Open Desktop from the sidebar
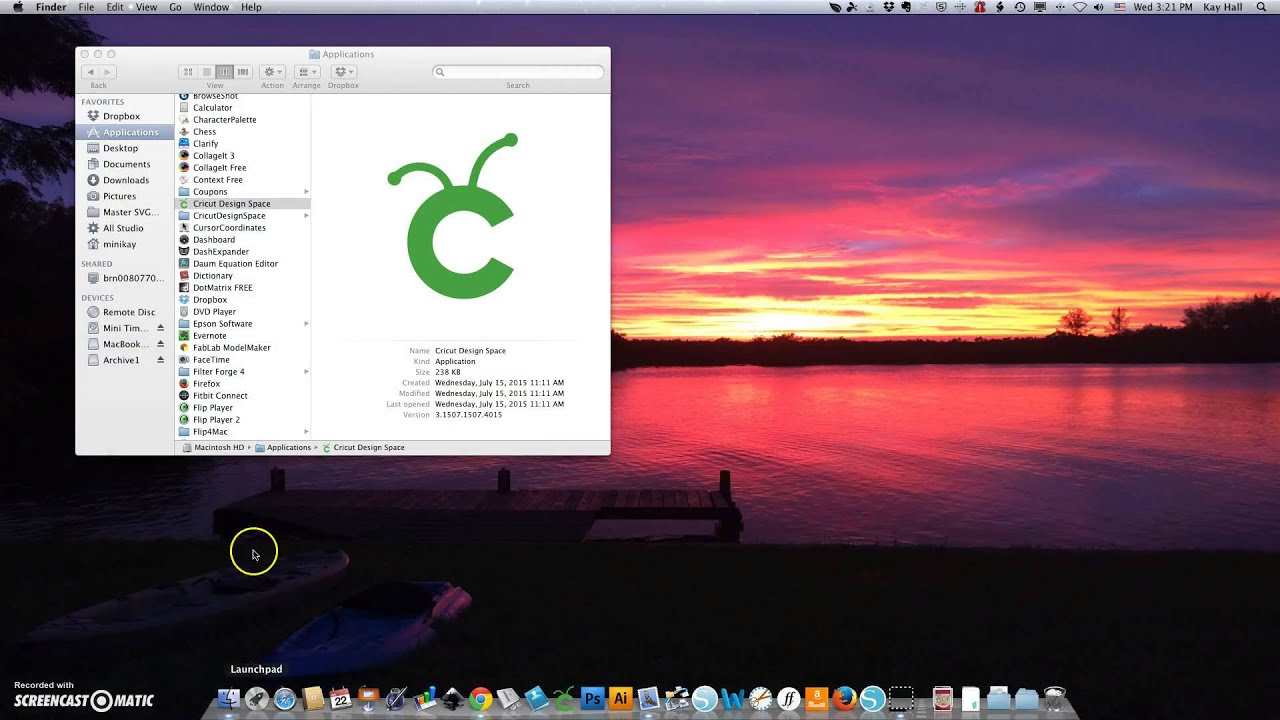1280x720 pixels. (x=120, y=148)
